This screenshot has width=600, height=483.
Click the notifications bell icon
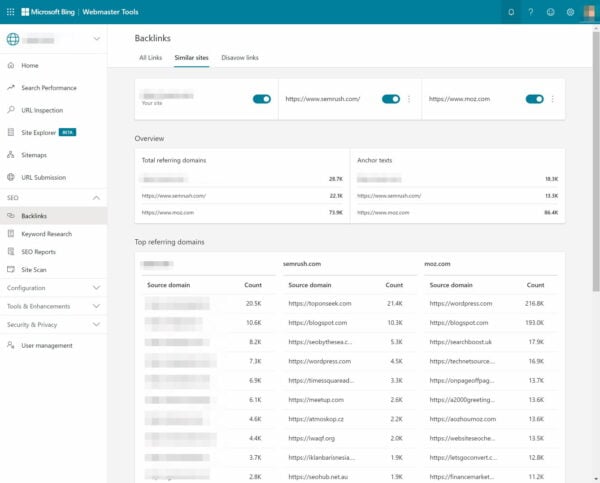[511, 12]
